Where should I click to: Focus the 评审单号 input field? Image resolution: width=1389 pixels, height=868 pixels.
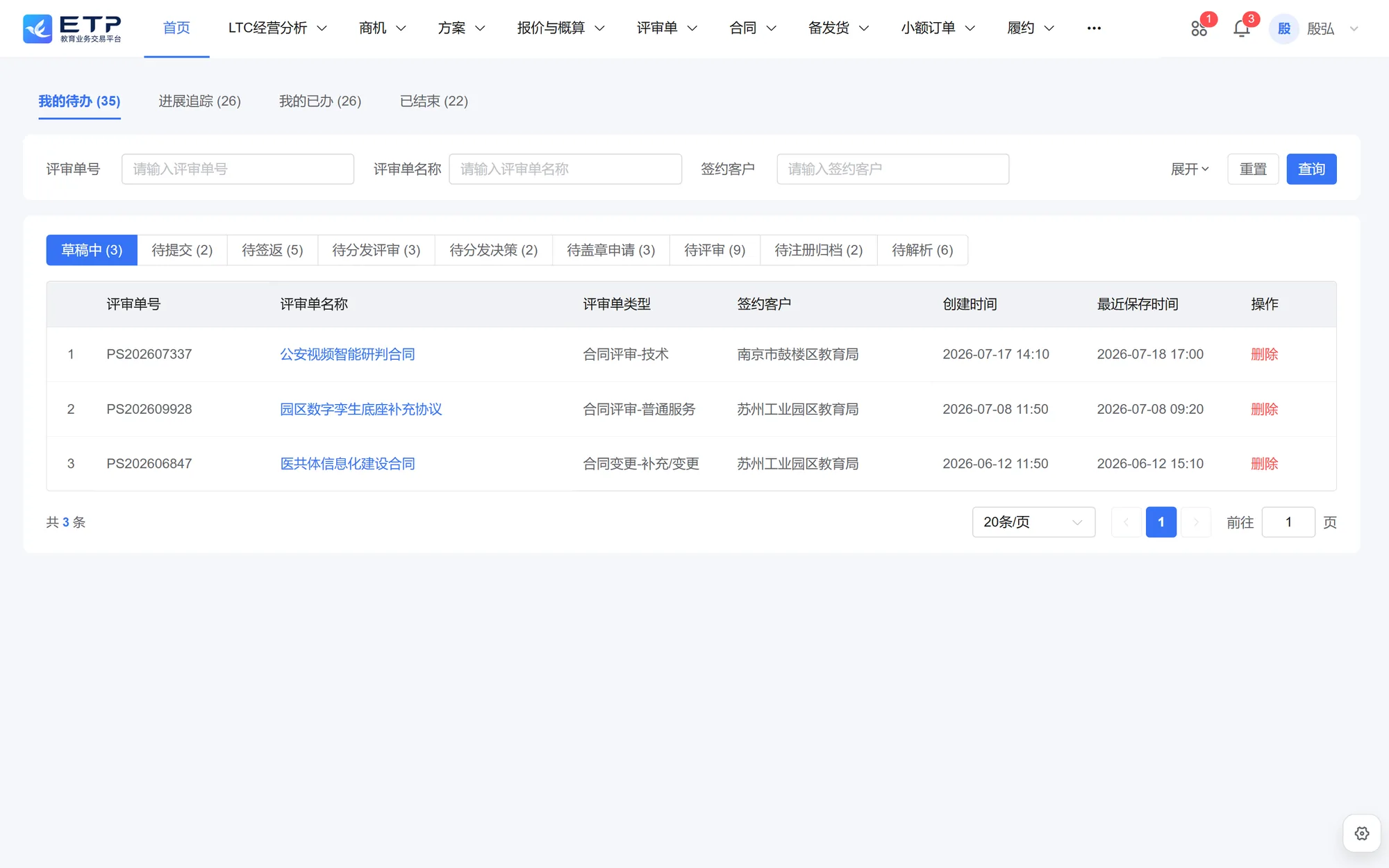click(238, 169)
